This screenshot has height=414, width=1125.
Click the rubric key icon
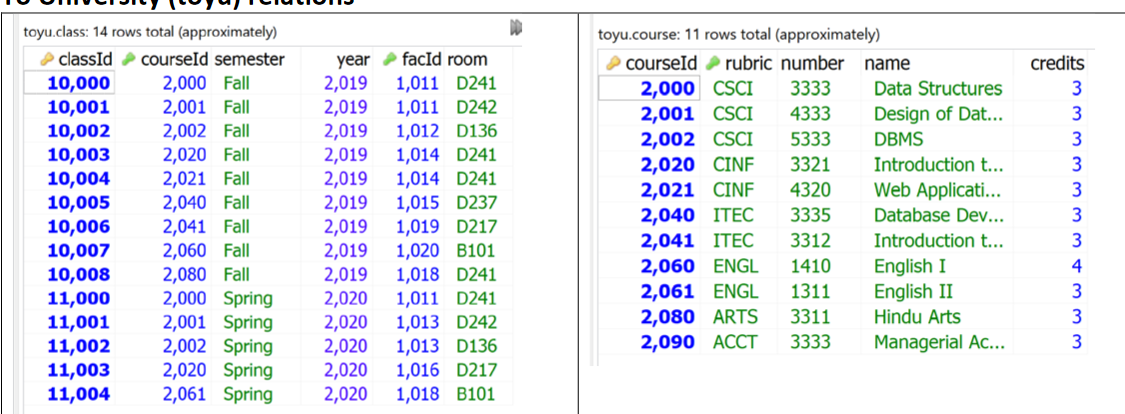pyautogui.click(x=714, y=63)
